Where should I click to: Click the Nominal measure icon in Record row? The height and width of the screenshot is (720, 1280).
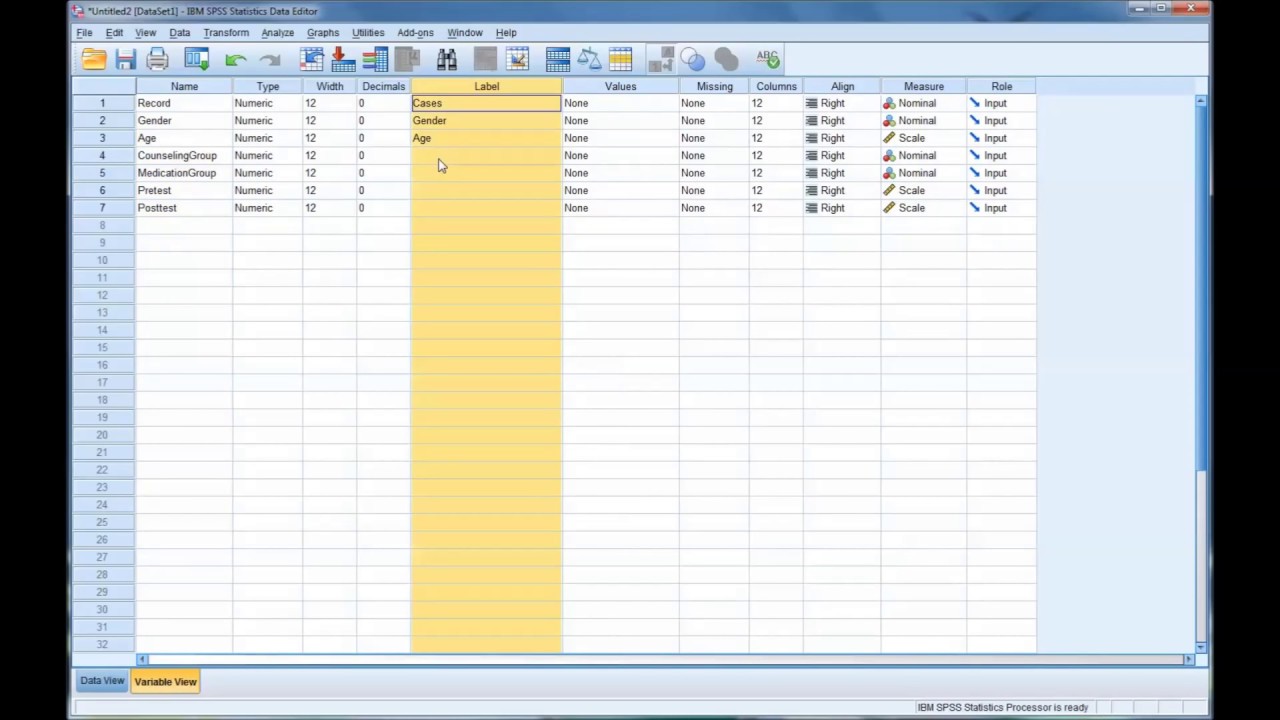pos(889,103)
